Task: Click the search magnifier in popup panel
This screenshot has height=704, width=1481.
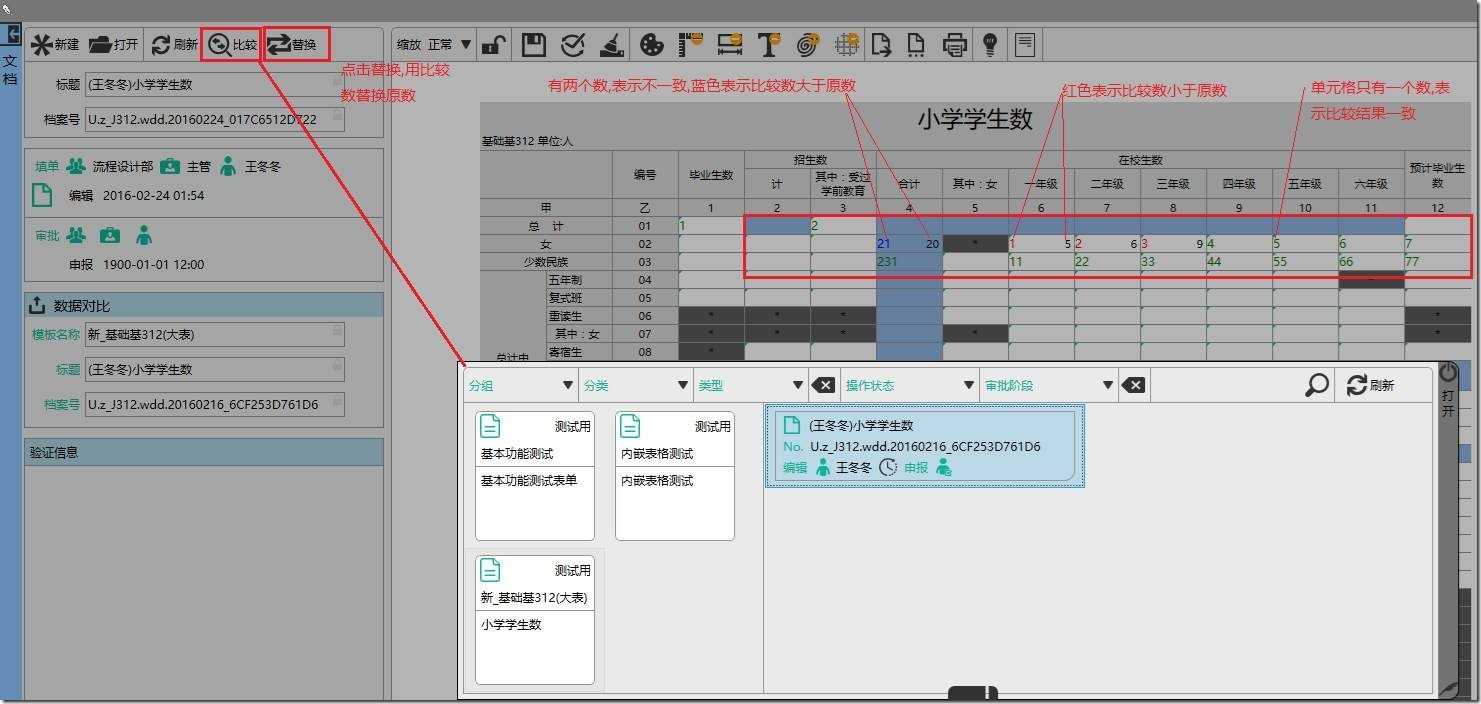Action: pyautogui.click(x=1318, y=385)
